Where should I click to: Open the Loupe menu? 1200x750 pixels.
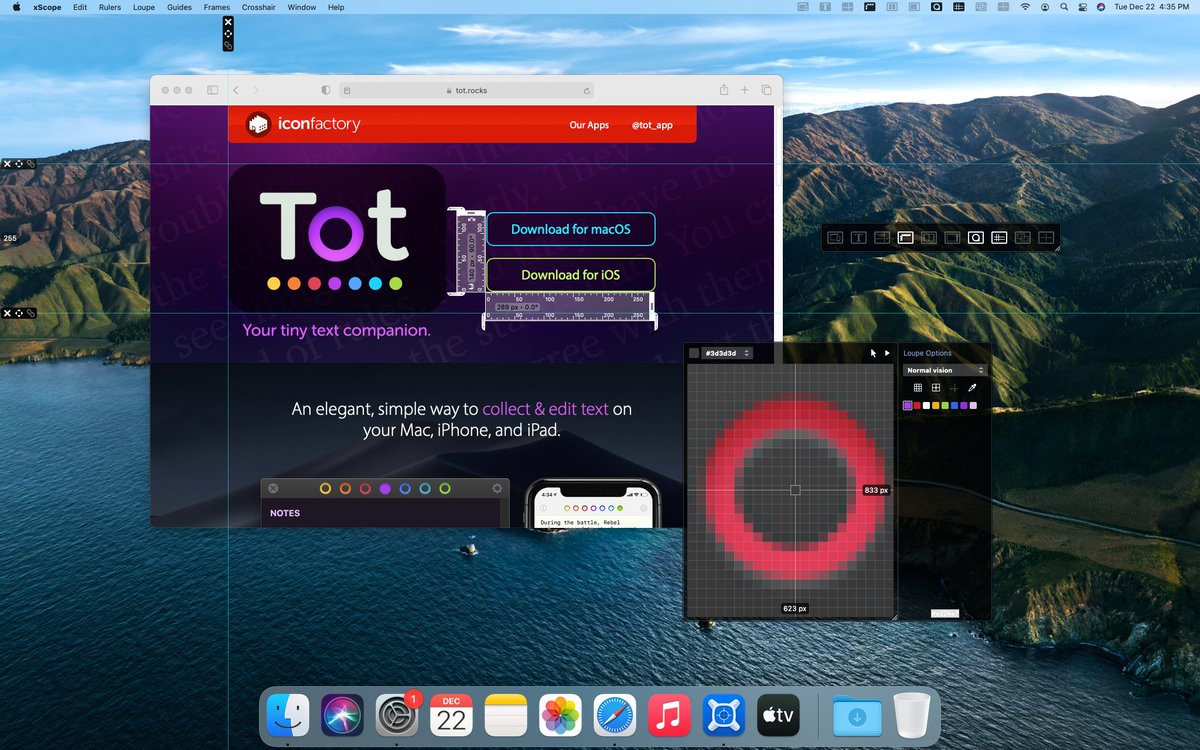pyautogui.click(x=144, y=7)
